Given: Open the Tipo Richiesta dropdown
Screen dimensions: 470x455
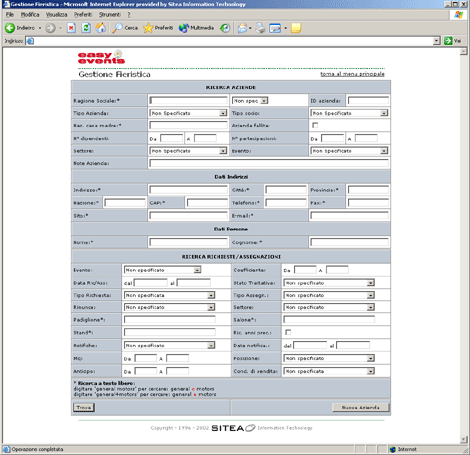Looking at the screenshot, I should [170, 295].
